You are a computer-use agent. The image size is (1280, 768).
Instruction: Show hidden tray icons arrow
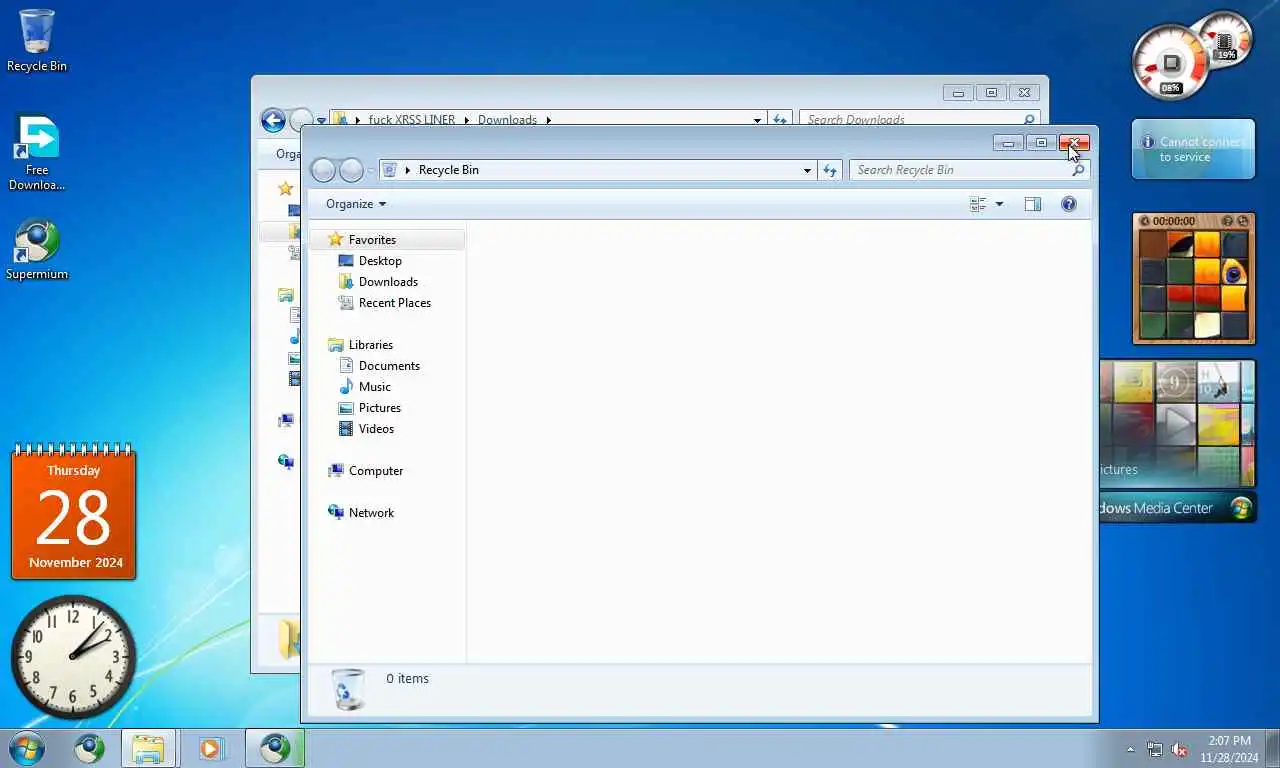1131,749
